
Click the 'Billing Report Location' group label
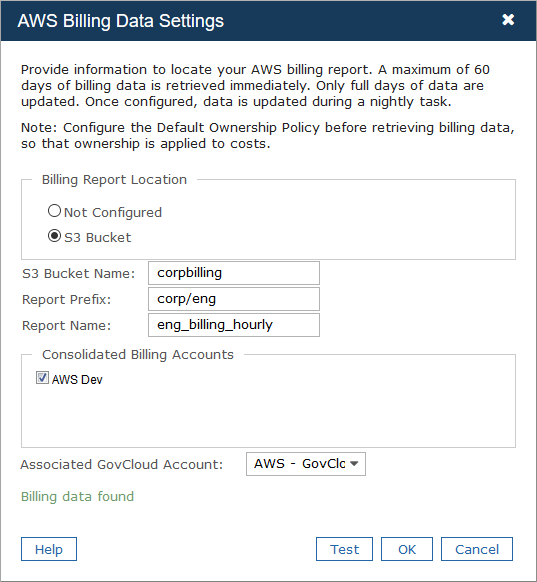pyautogui.click(x=114, y=180)
